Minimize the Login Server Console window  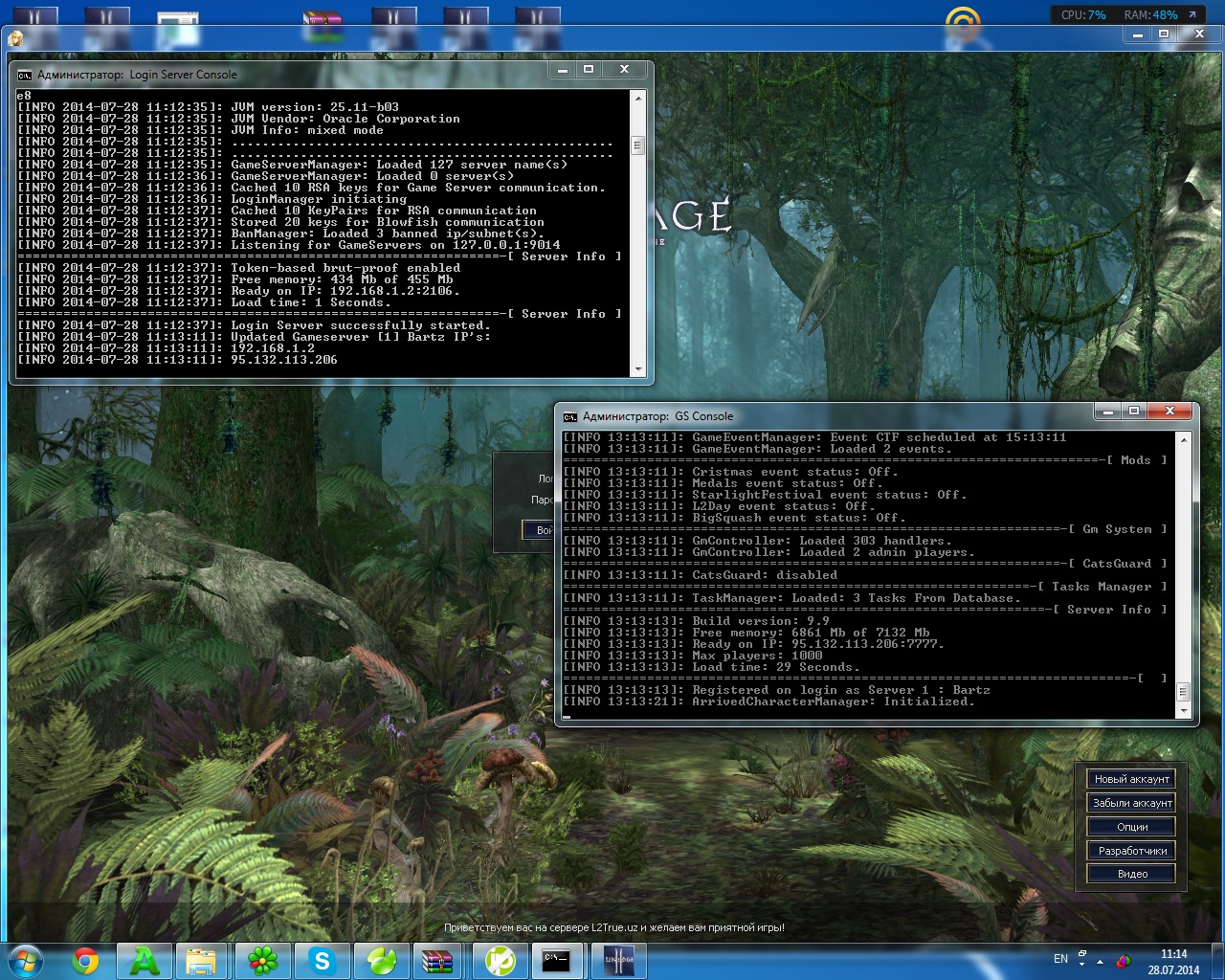click(x=563, y=69)
